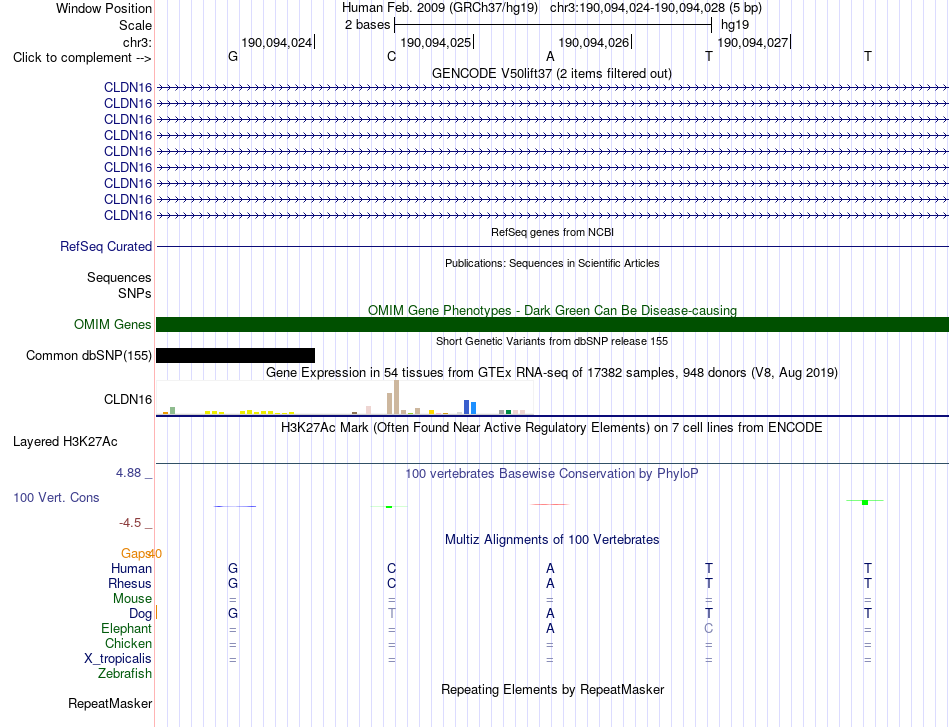Click the '4.88' PhyloP upper limit value
The image size is (950, 727).
pos(128,473)
